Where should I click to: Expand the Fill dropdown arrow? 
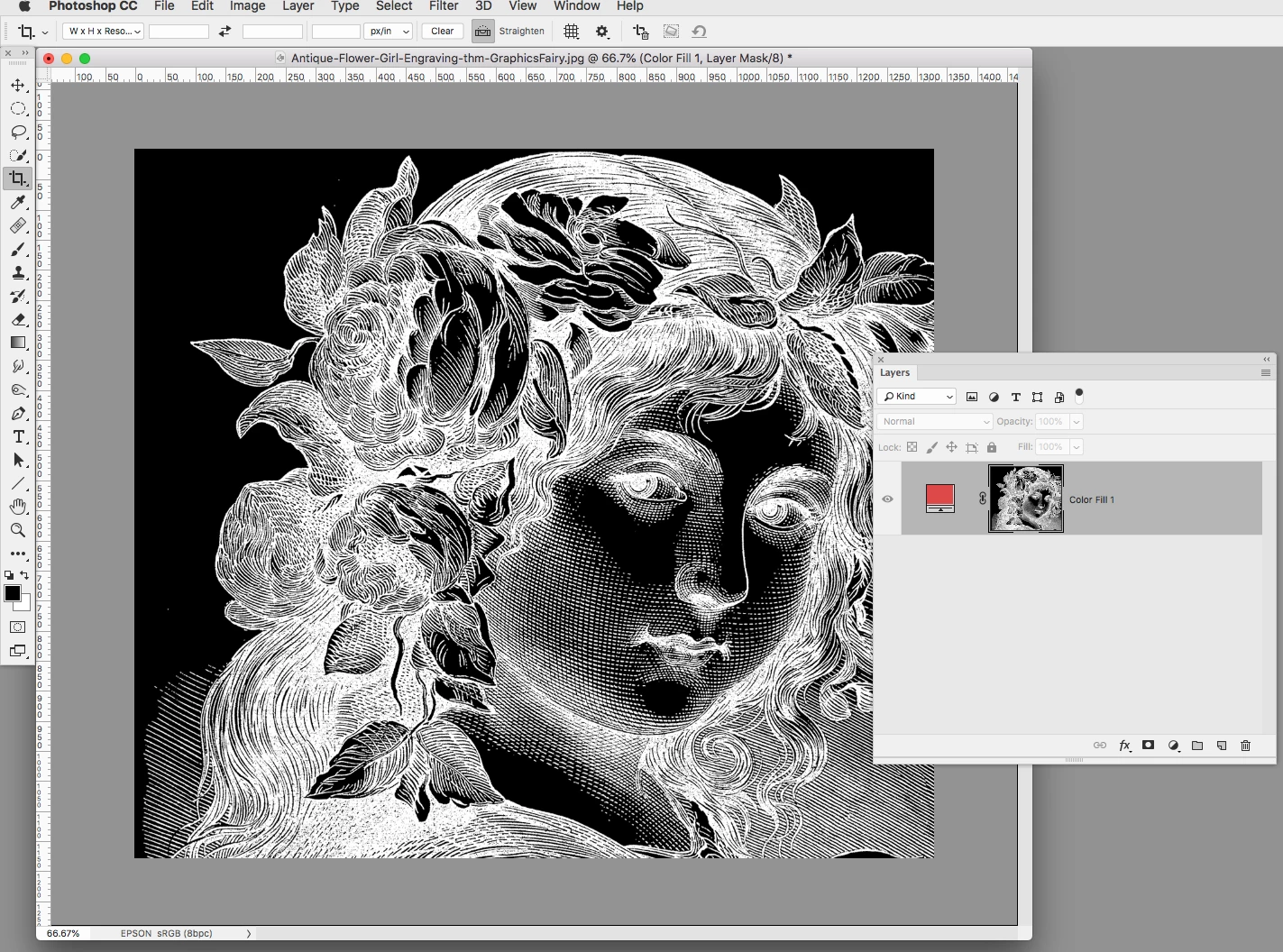point(1076,447)
